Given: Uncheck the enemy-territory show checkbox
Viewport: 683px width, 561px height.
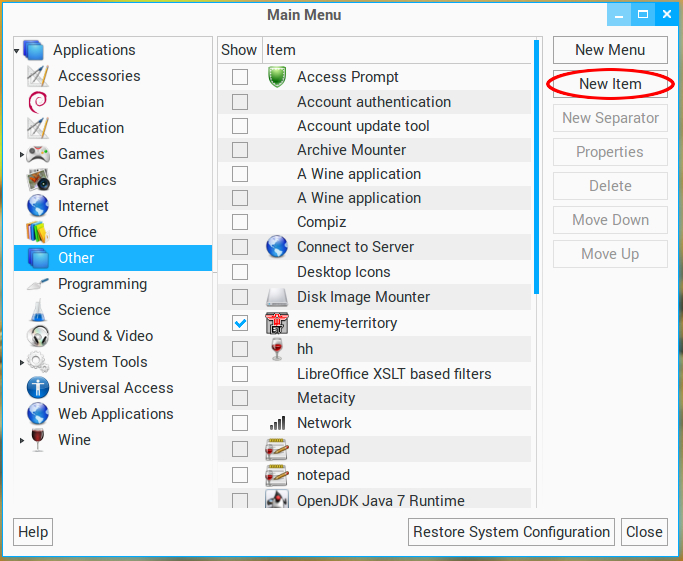Looking at the screenshot, I should point(240,323).
